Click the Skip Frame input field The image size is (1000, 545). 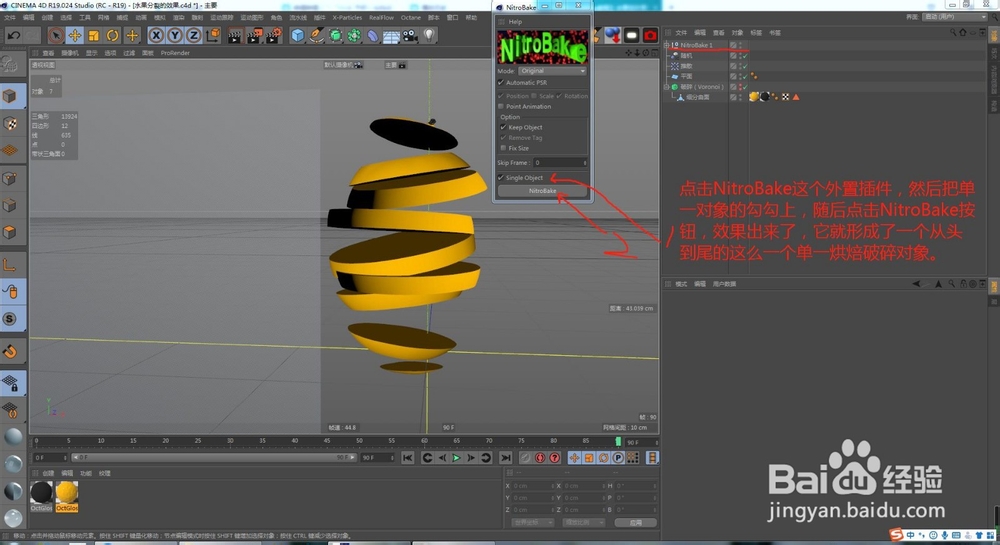pos(560,163)
